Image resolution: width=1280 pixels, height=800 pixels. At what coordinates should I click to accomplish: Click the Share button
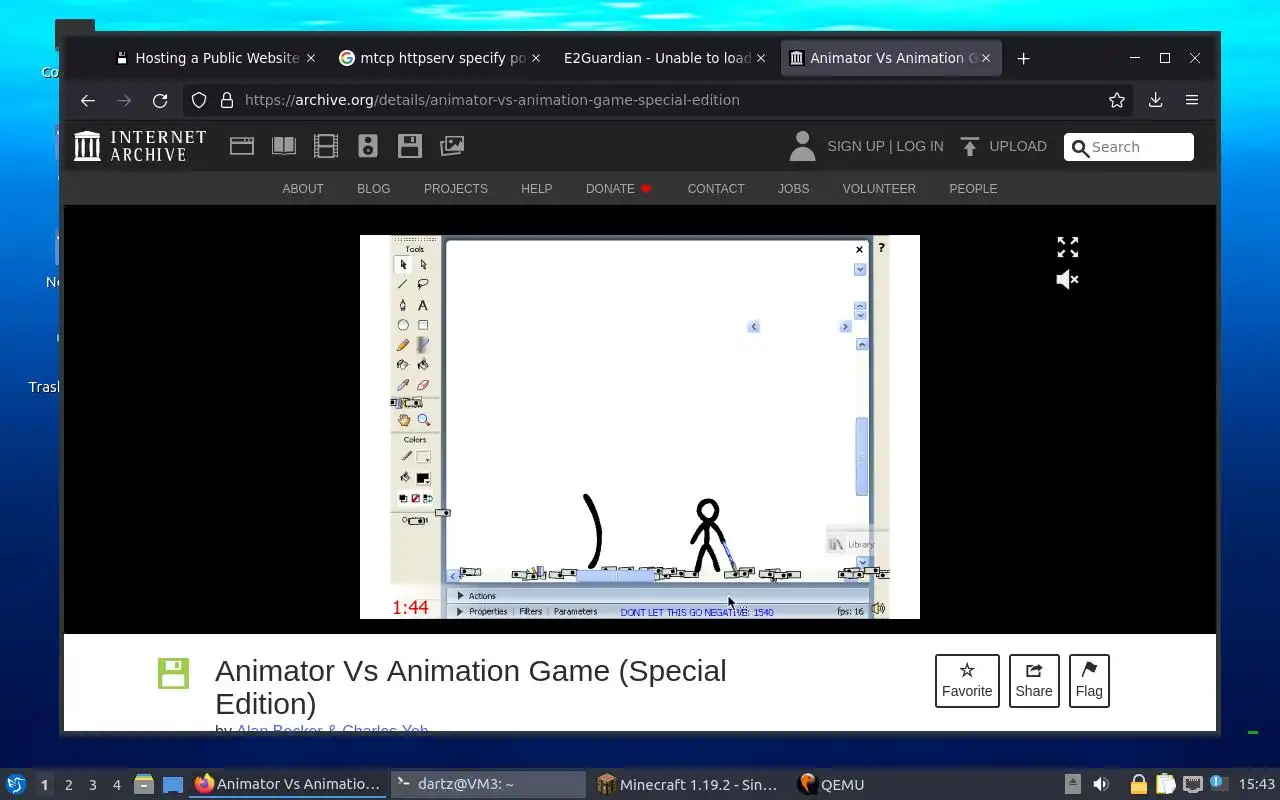1034,681
